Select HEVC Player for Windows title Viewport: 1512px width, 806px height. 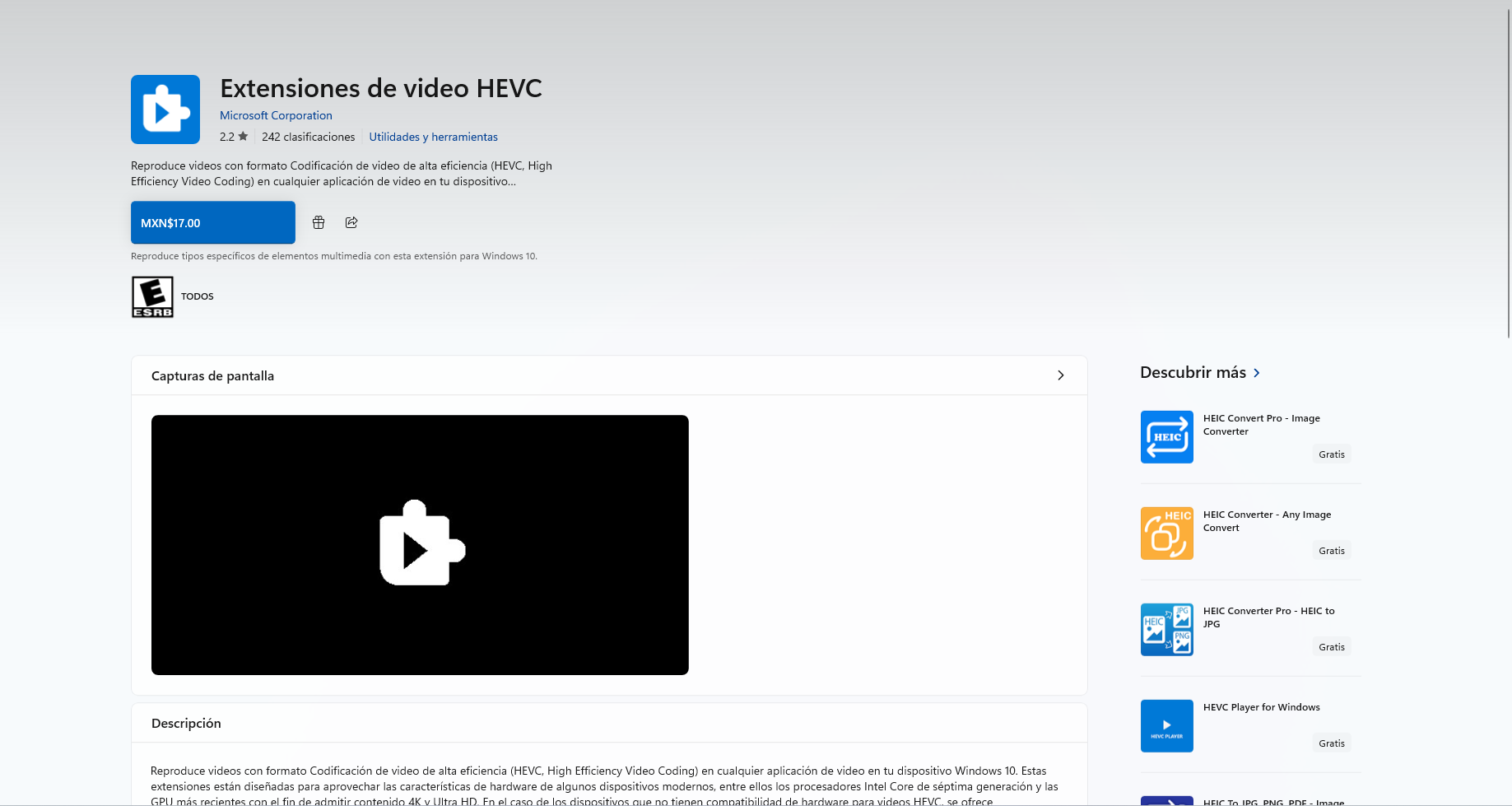1261,707
